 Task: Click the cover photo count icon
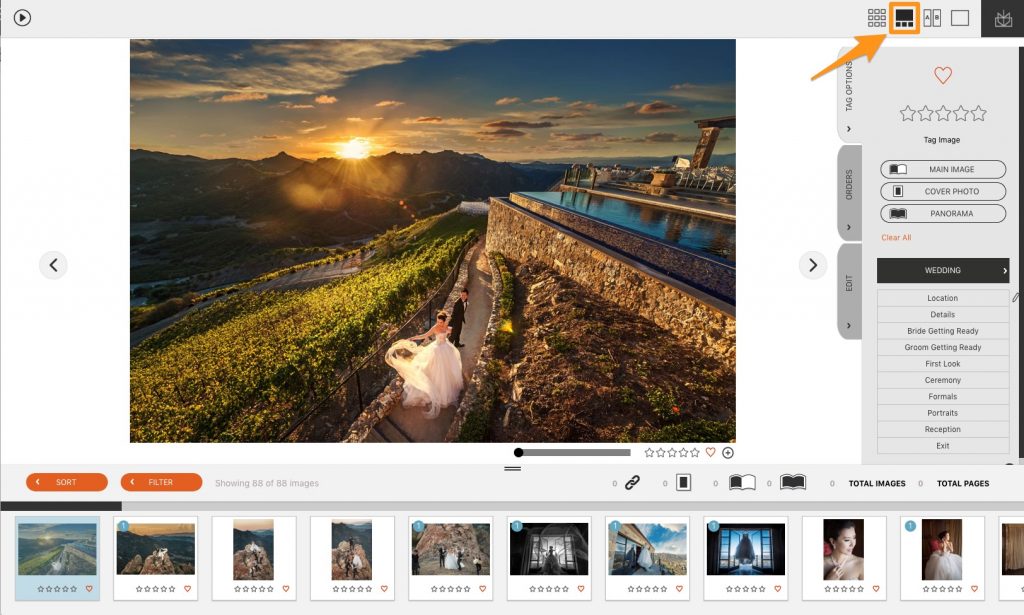click(683, 482)
